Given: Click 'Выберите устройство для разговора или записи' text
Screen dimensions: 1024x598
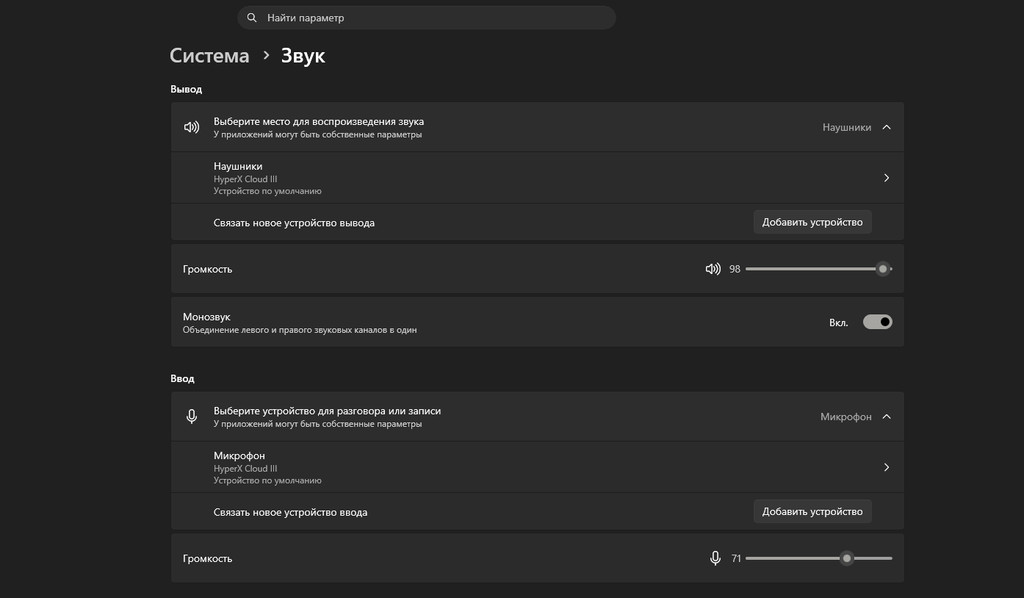Looking at the screenshot, I should pos(327,411).
